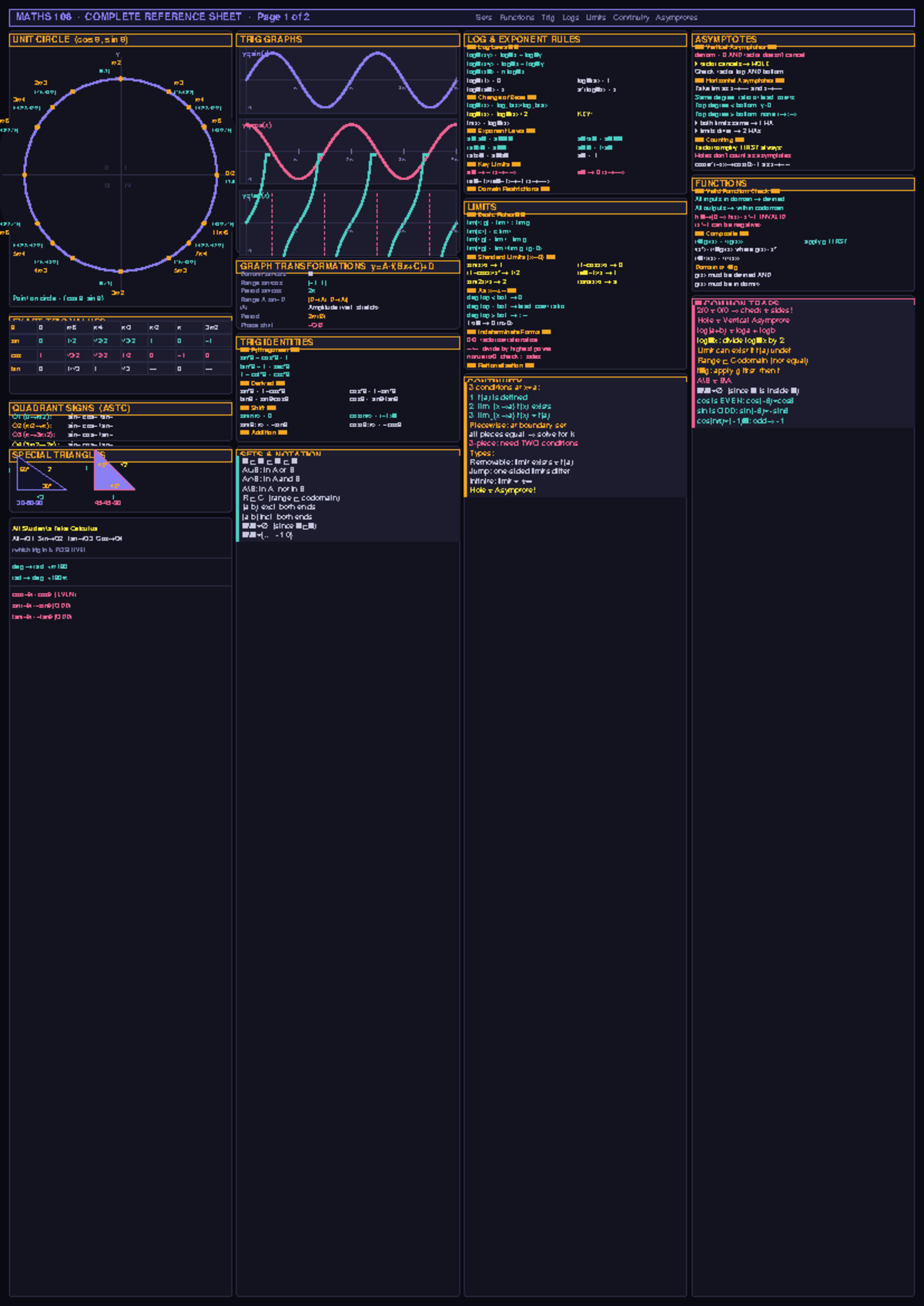The width and height of the screenshot is (924, 1306).
Task: Click the unit circle diagram center
Action: pos(121,176)
